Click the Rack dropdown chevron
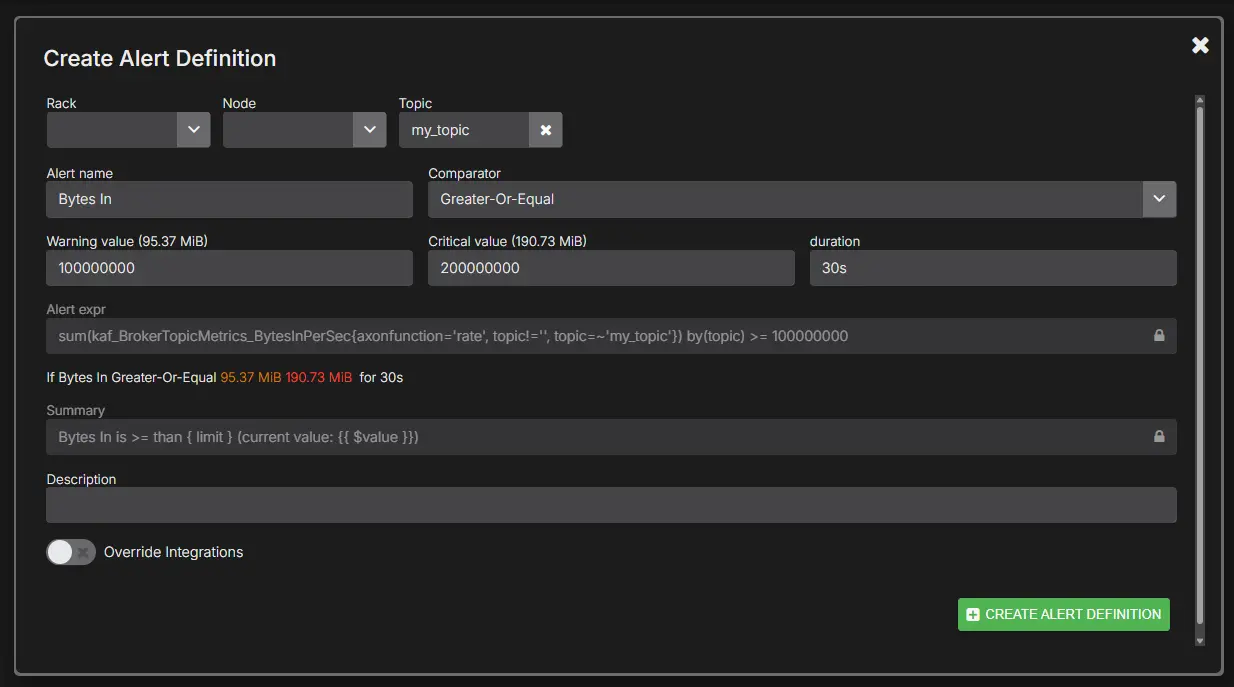The width and height of the screenshot is (1234, 687). 193,130
